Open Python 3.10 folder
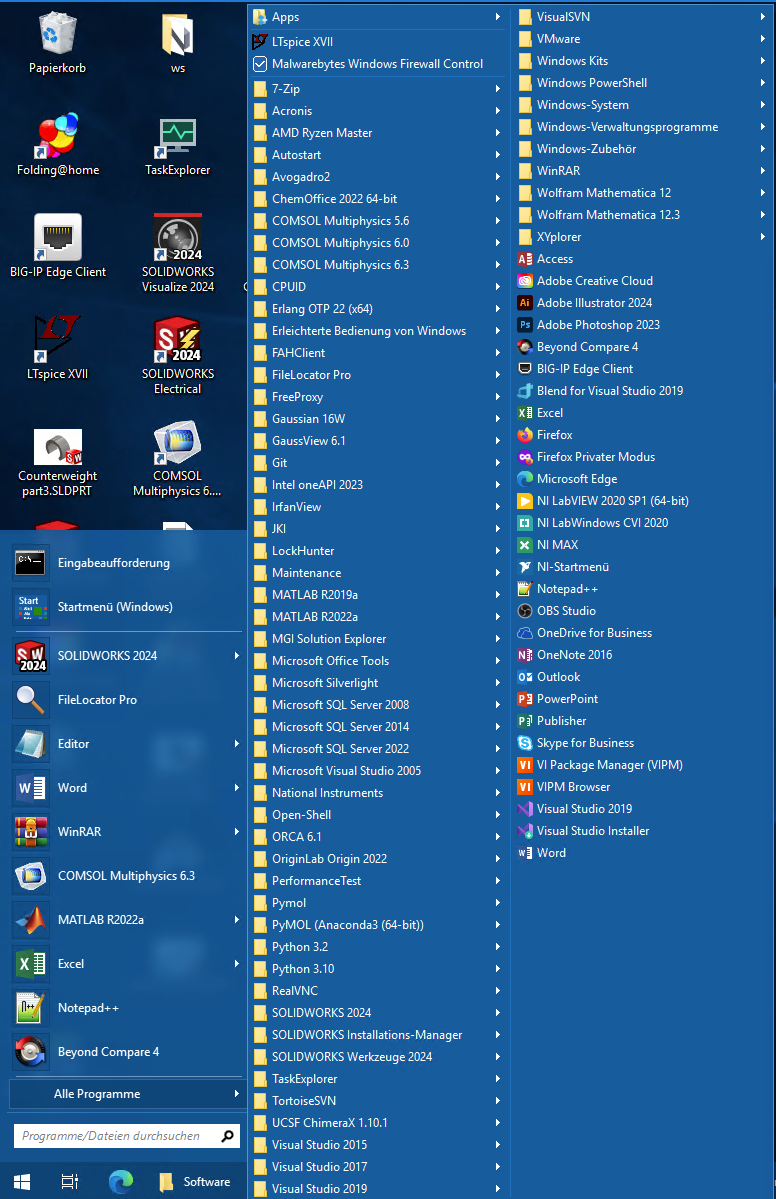The width and height of the screenshot is (776, 1199). 378,969
